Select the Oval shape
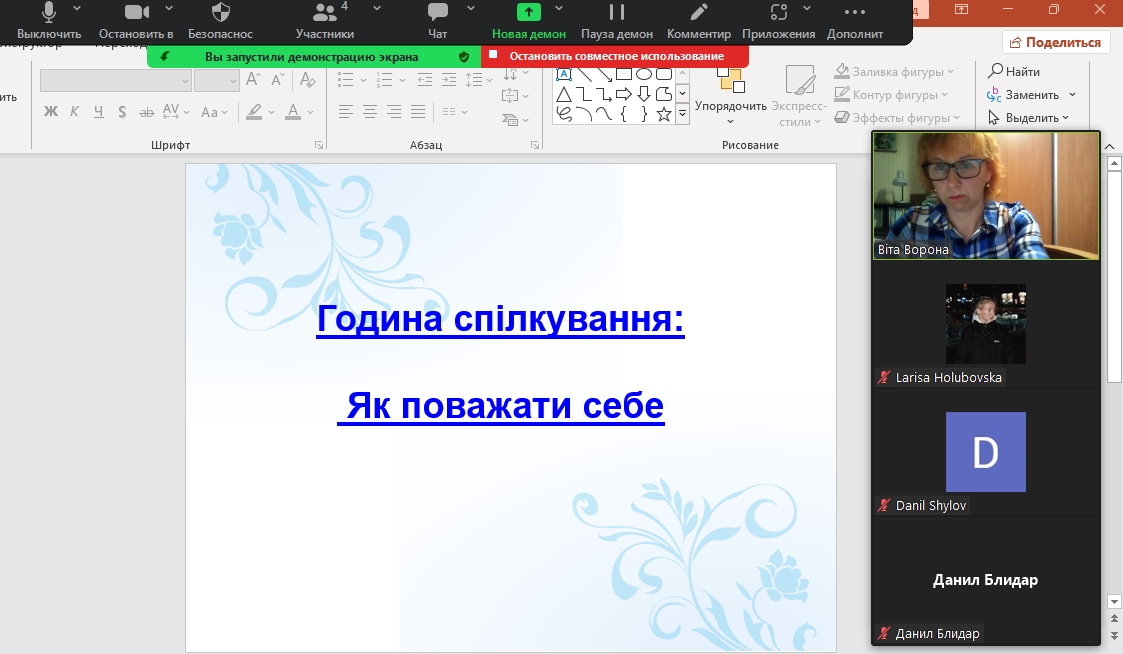This screenshot has height=654, width=1123. (x=644, y=74)
